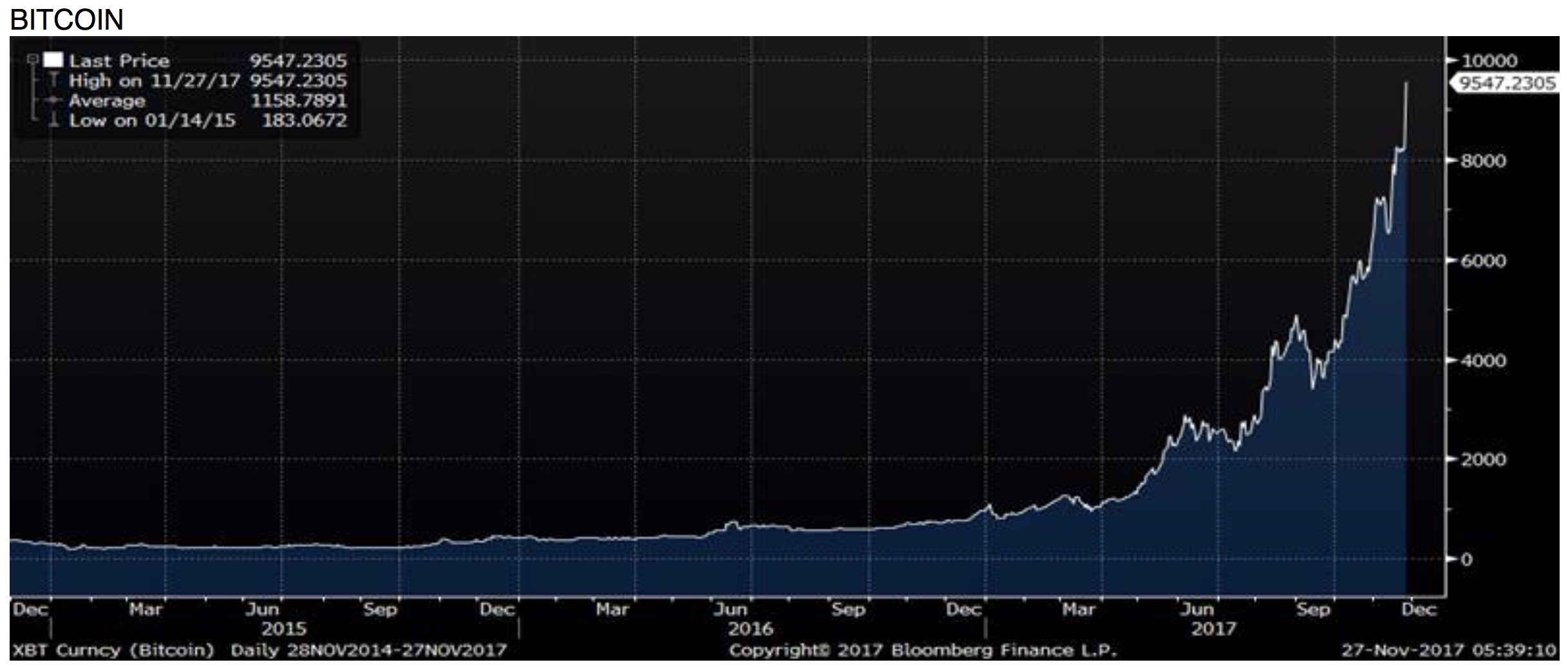Click the 10000 label on price axis

point(1489,61)
